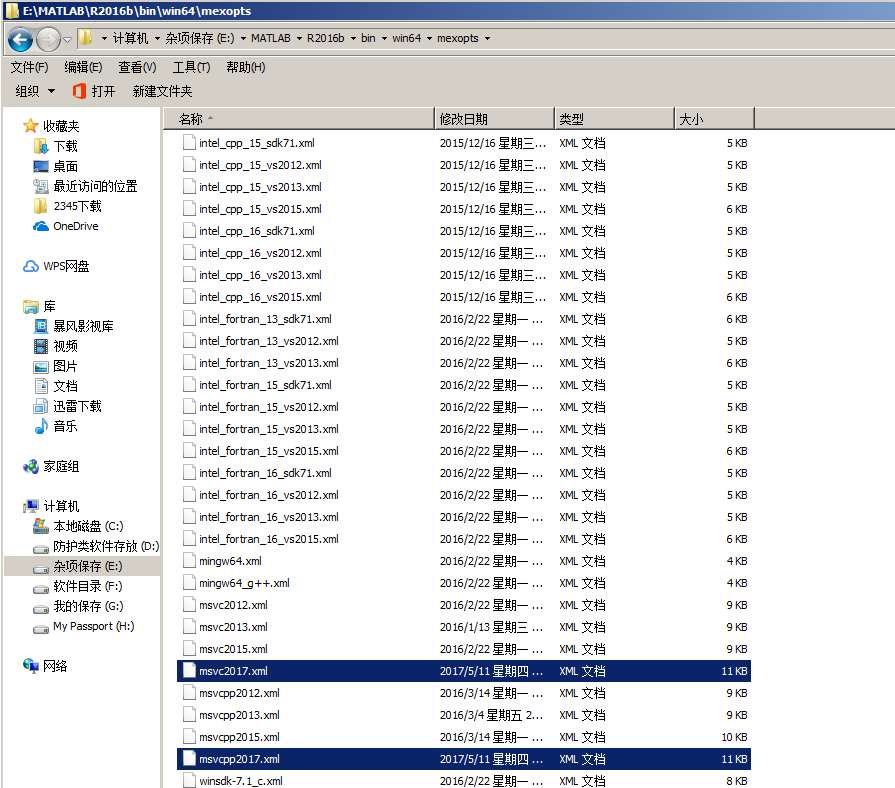Open the 工具(T) menu
This screenshot has width=895, height=788.
(x=191, y=67)
